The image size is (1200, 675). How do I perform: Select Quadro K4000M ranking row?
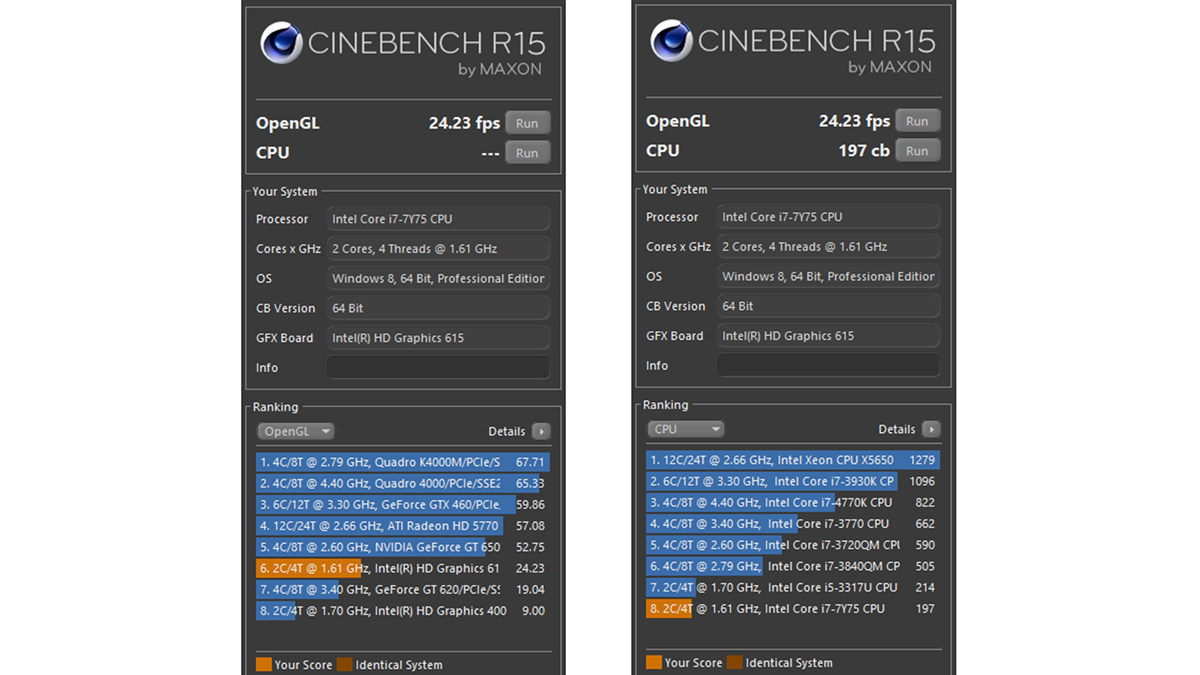[x=403, y=462]
